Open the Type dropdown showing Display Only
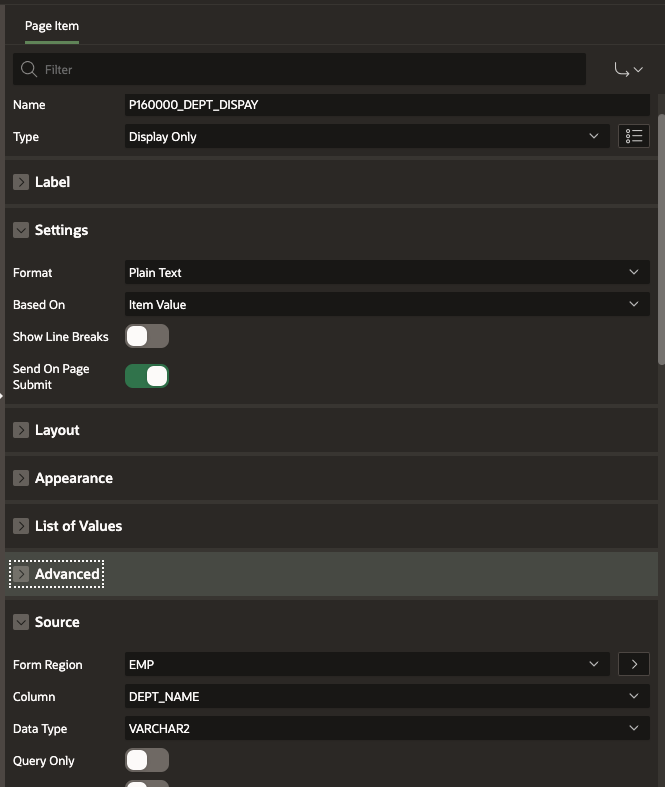The width and height of the screenshot is (665, 787). coord(367,136)
